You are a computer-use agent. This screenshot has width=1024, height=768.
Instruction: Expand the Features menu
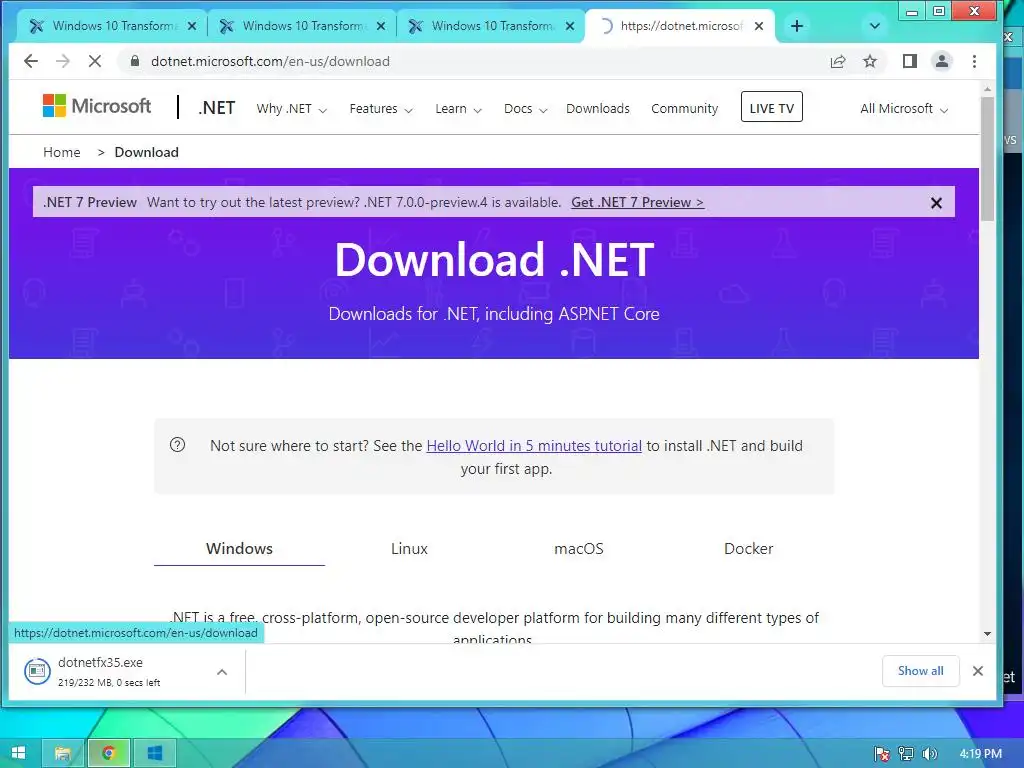tap(381, 108)
